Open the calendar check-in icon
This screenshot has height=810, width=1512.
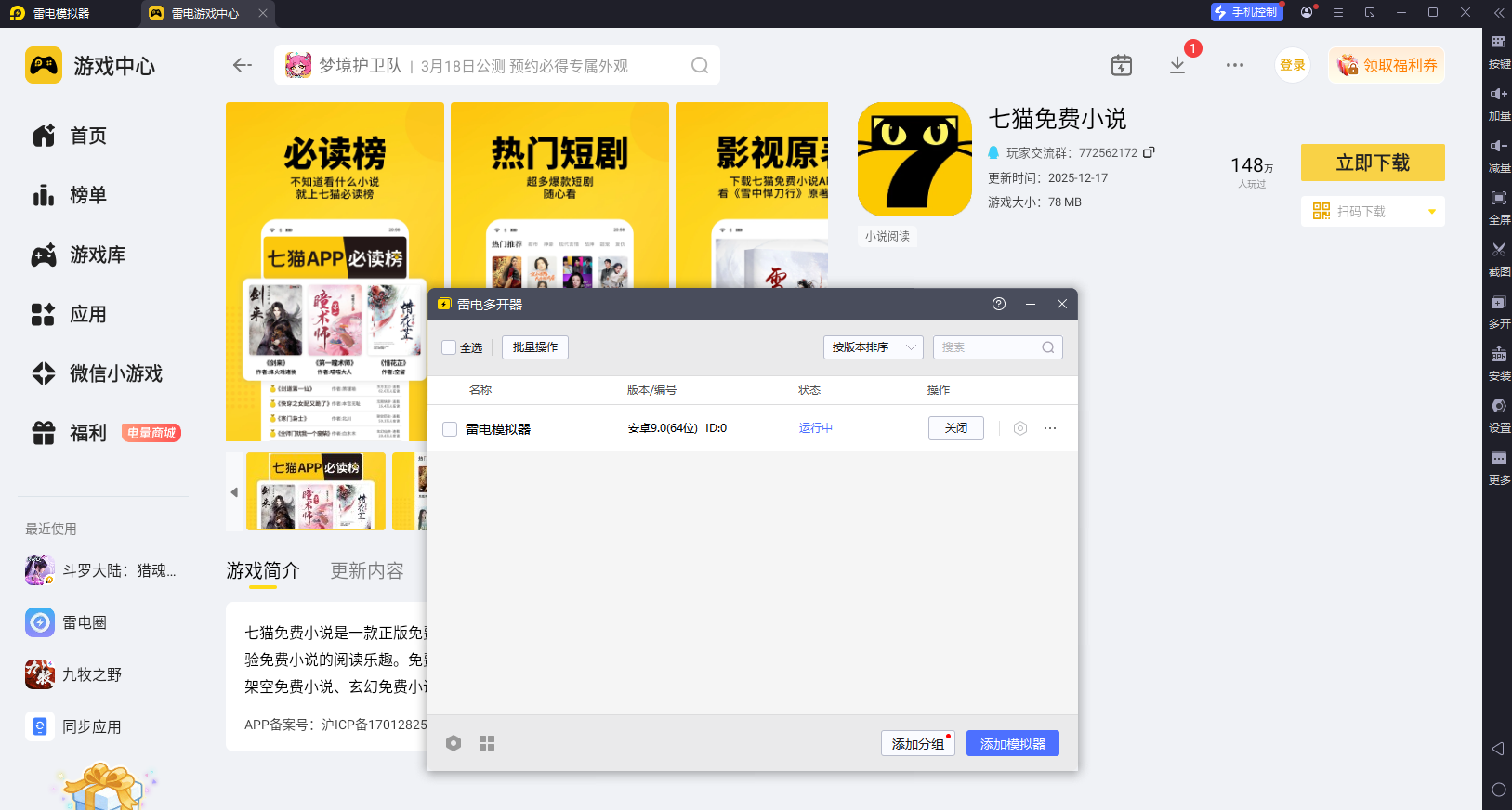[x=1122, y=65]
